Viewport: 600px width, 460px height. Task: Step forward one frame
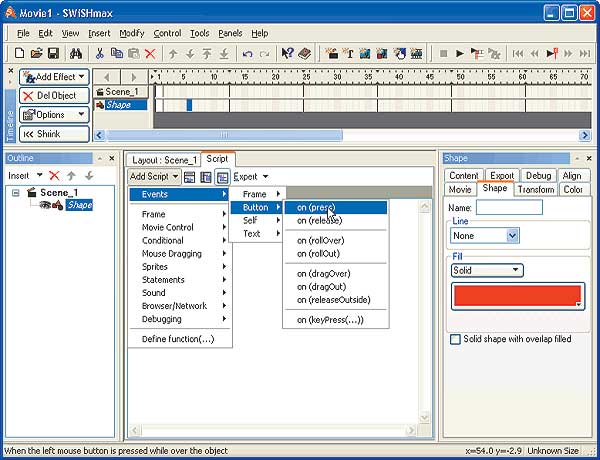(568, 54)
